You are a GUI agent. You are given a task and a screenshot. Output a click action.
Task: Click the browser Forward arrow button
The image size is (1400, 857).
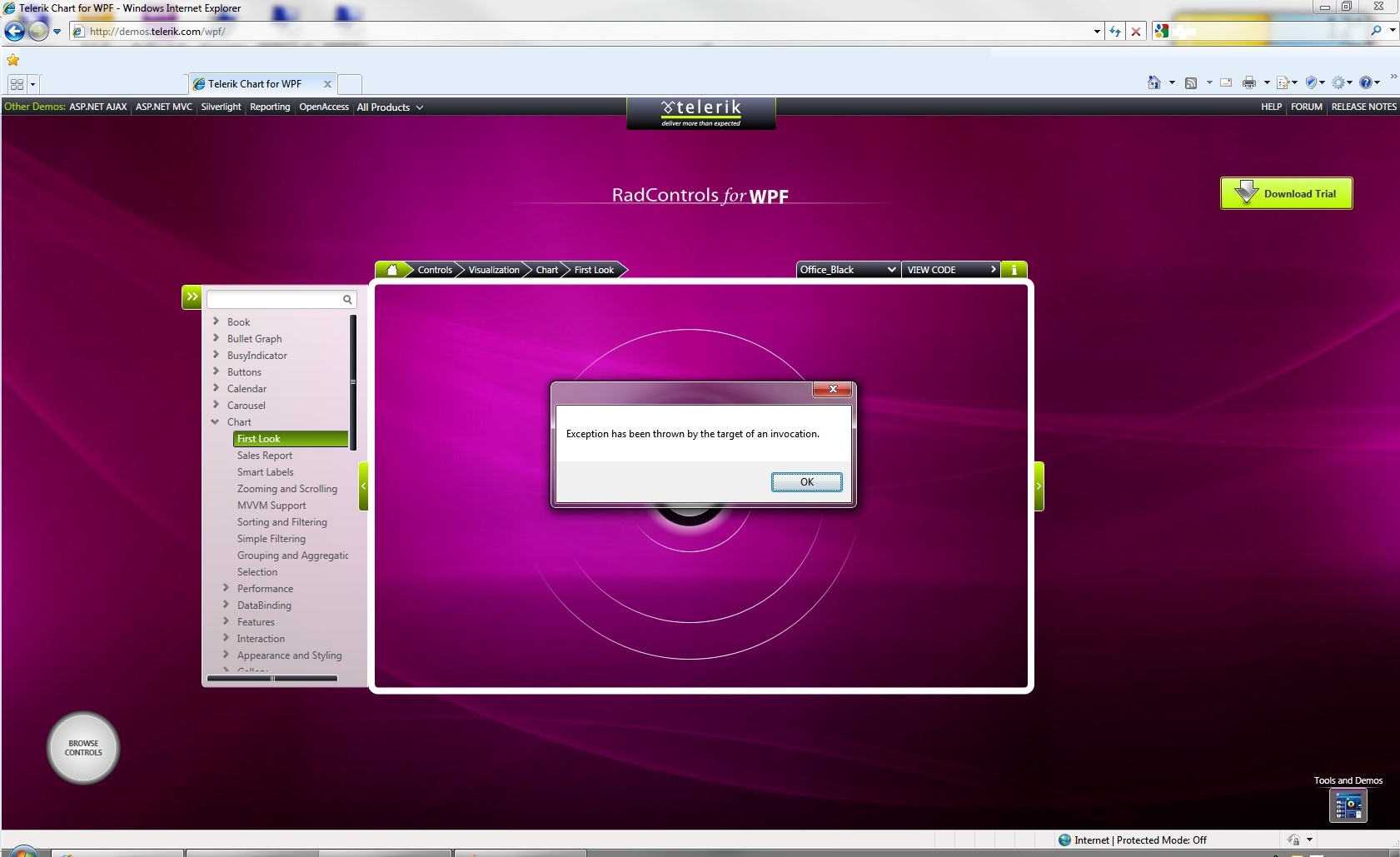coord(38,32)
